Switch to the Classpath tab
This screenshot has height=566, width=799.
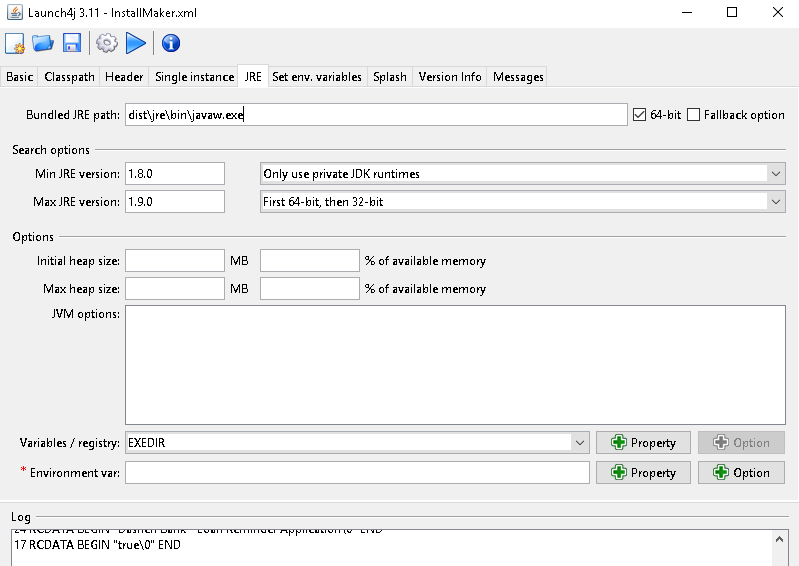tap(69, 77)
